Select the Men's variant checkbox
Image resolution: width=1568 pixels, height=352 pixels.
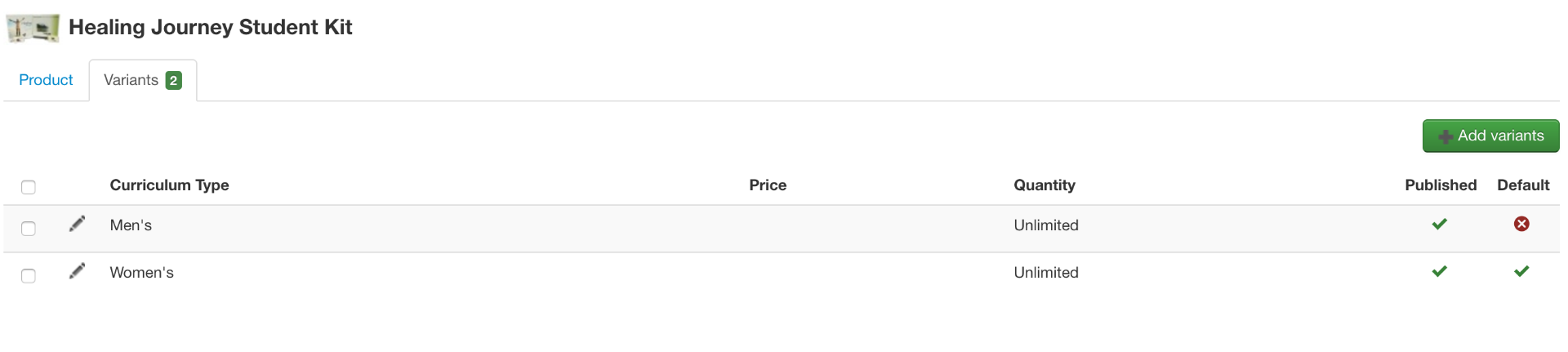tap(29, 228)
